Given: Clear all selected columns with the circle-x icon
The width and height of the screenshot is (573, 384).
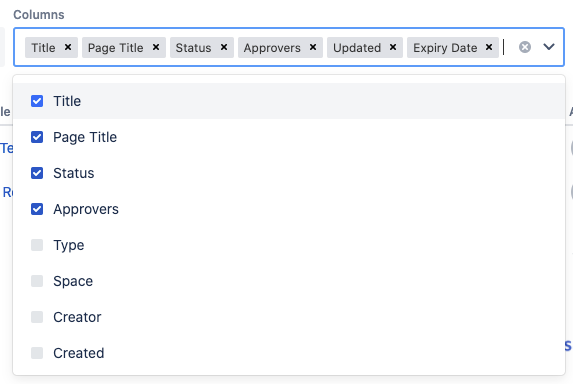Looking at the screenshot, I should tap(525, 47).
